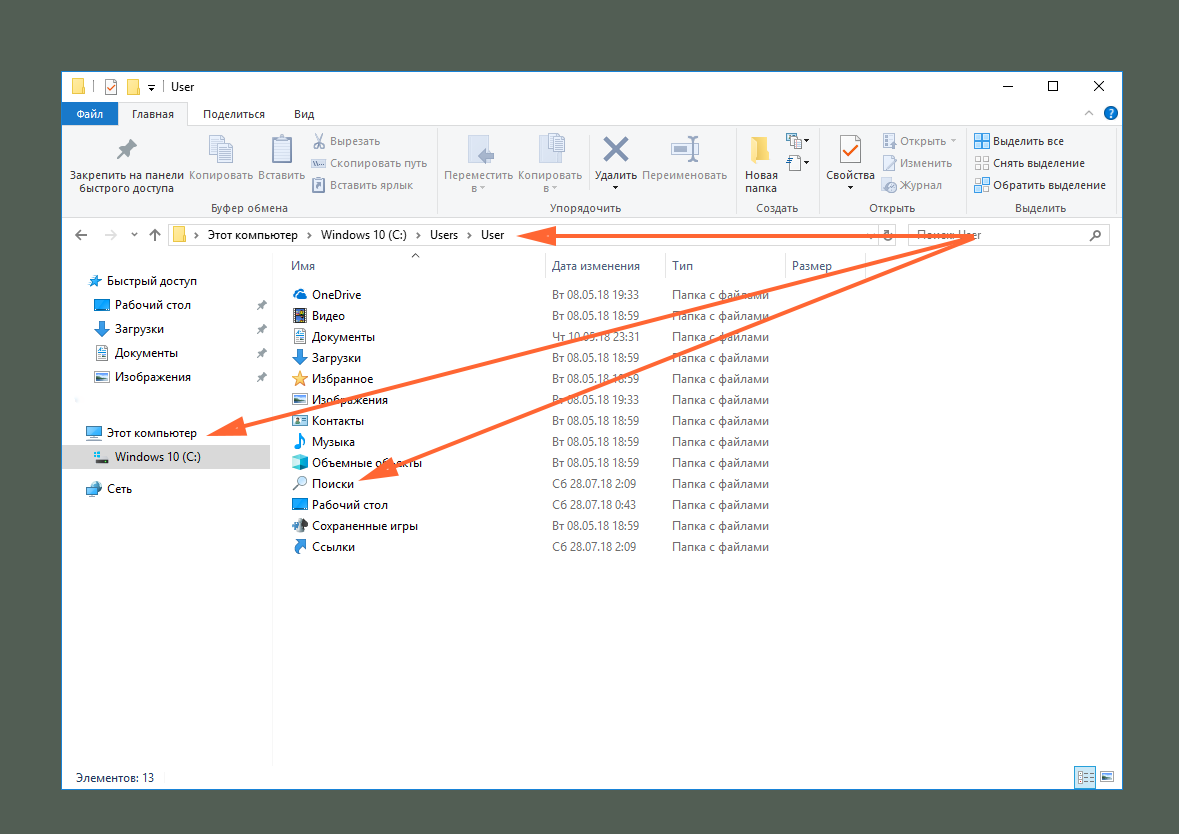The height and width of the screenshot is (834, 1179).
Task: Click the Copy icon in ribbon
Action: [220, 149]
